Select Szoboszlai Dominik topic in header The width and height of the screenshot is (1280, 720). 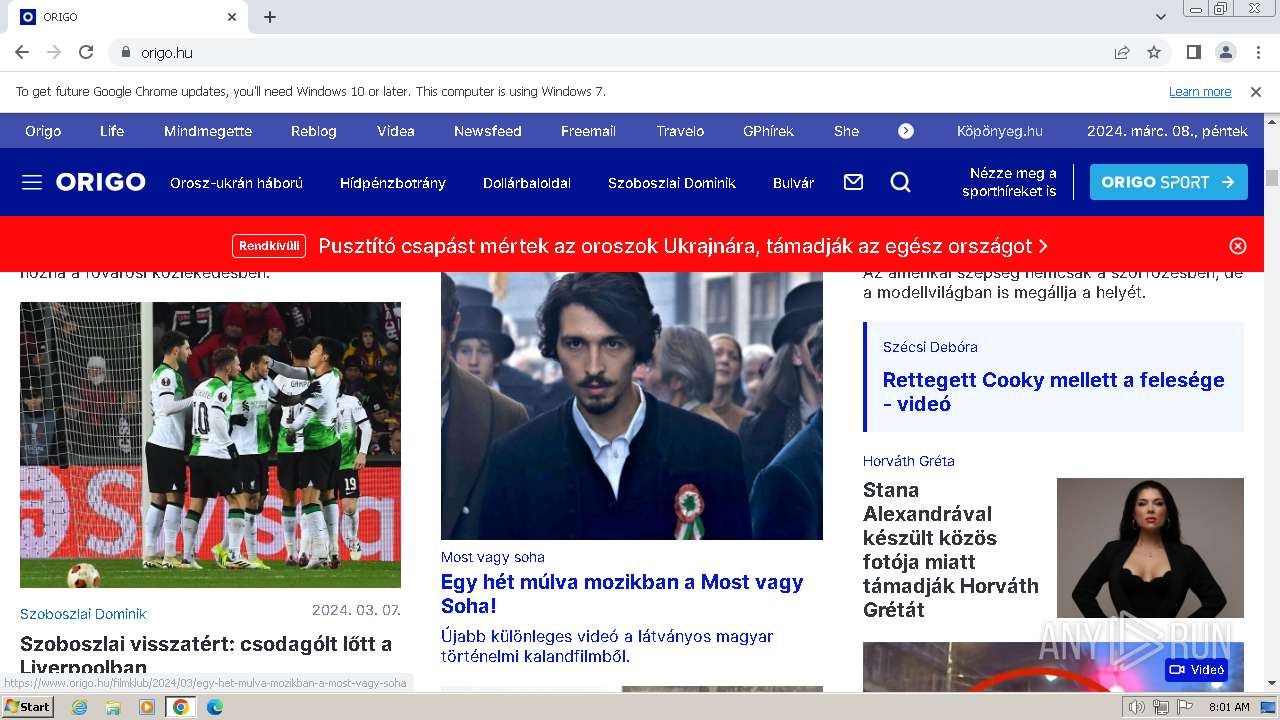point(672,183)
